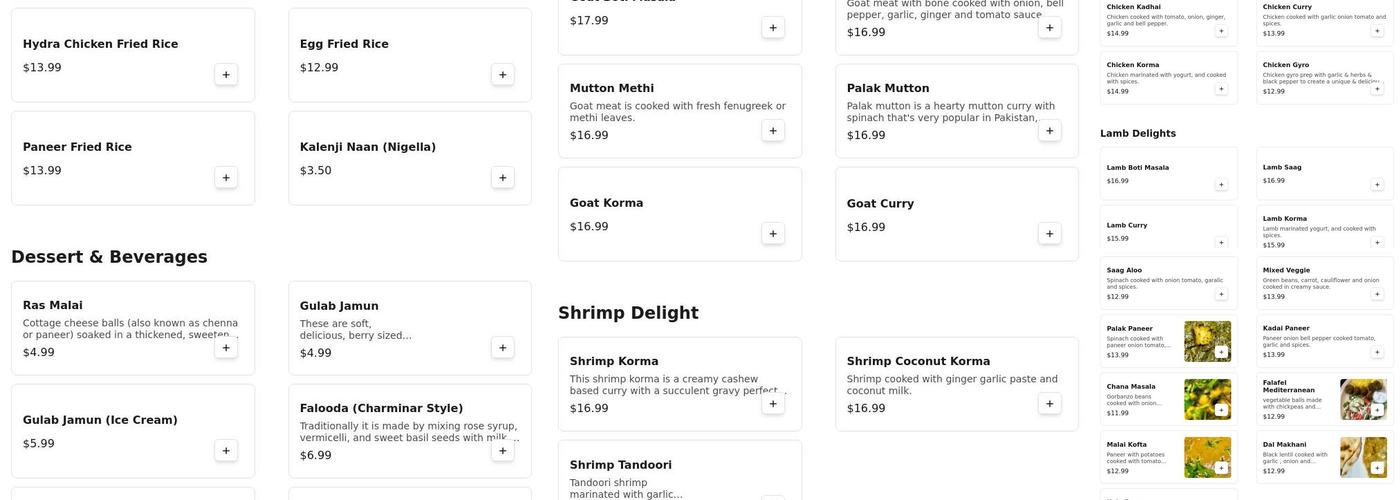Add Lamb Saag using its plus button

pyautogui.click(x=1377, y=185)
